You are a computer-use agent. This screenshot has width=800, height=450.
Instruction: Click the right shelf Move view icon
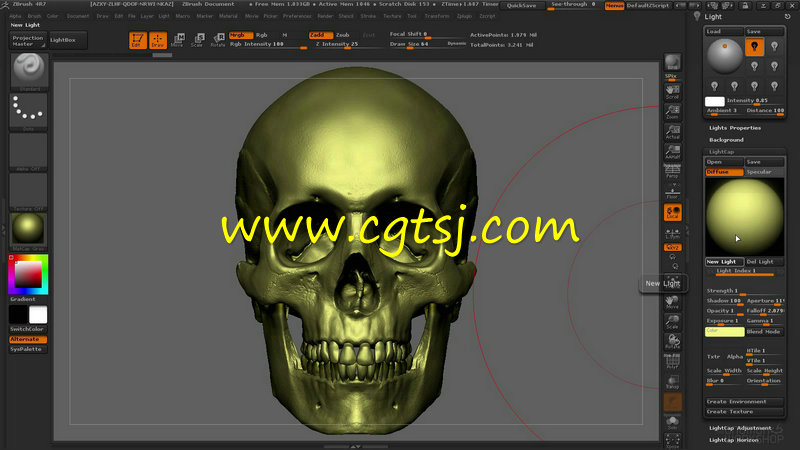pos(672,302)
